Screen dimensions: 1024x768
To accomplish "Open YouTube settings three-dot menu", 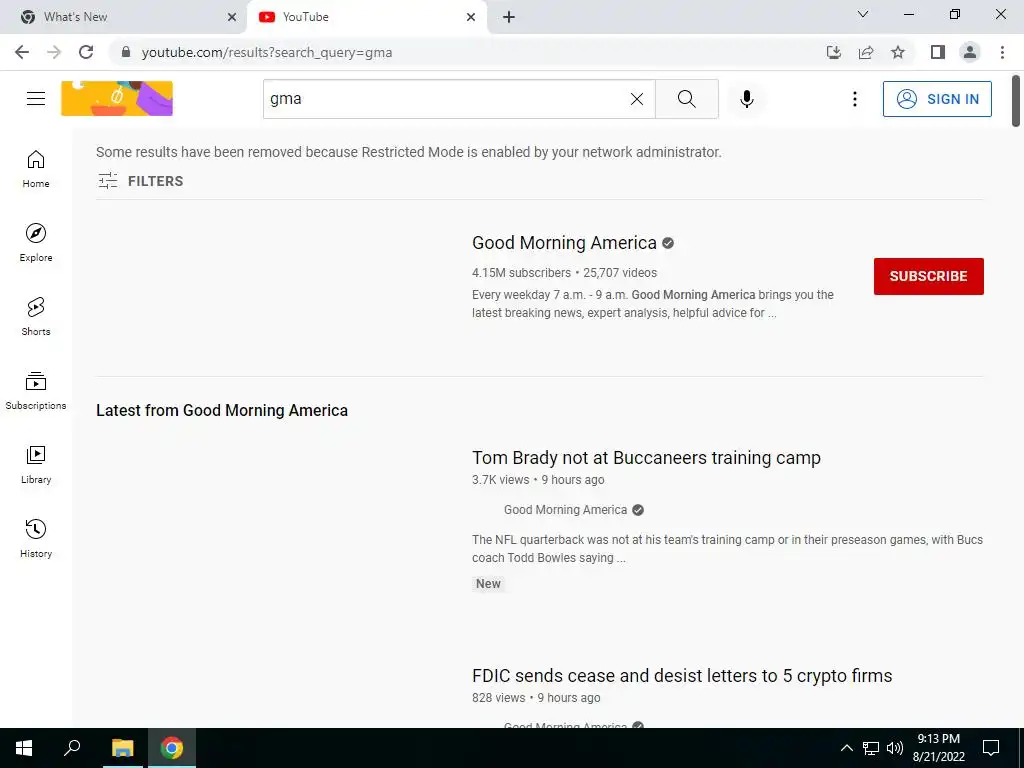I will 854,99.
